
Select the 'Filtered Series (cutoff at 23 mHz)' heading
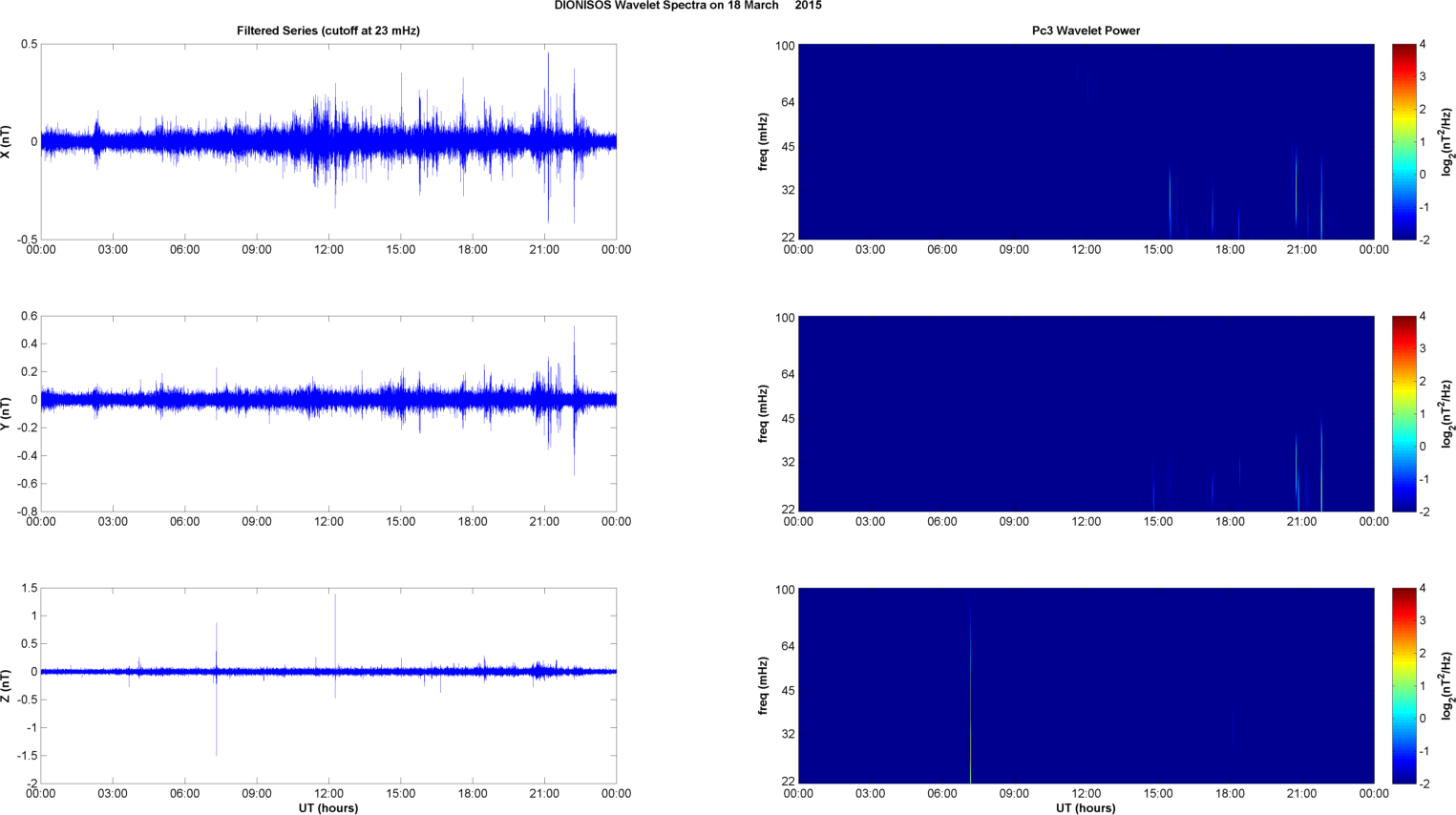click(328, 31)
